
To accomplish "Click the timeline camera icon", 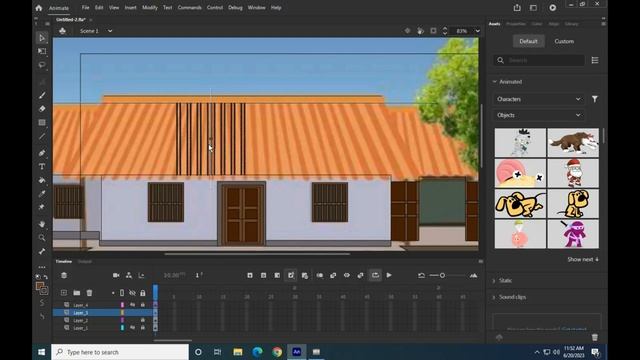I will pos(116,276).
